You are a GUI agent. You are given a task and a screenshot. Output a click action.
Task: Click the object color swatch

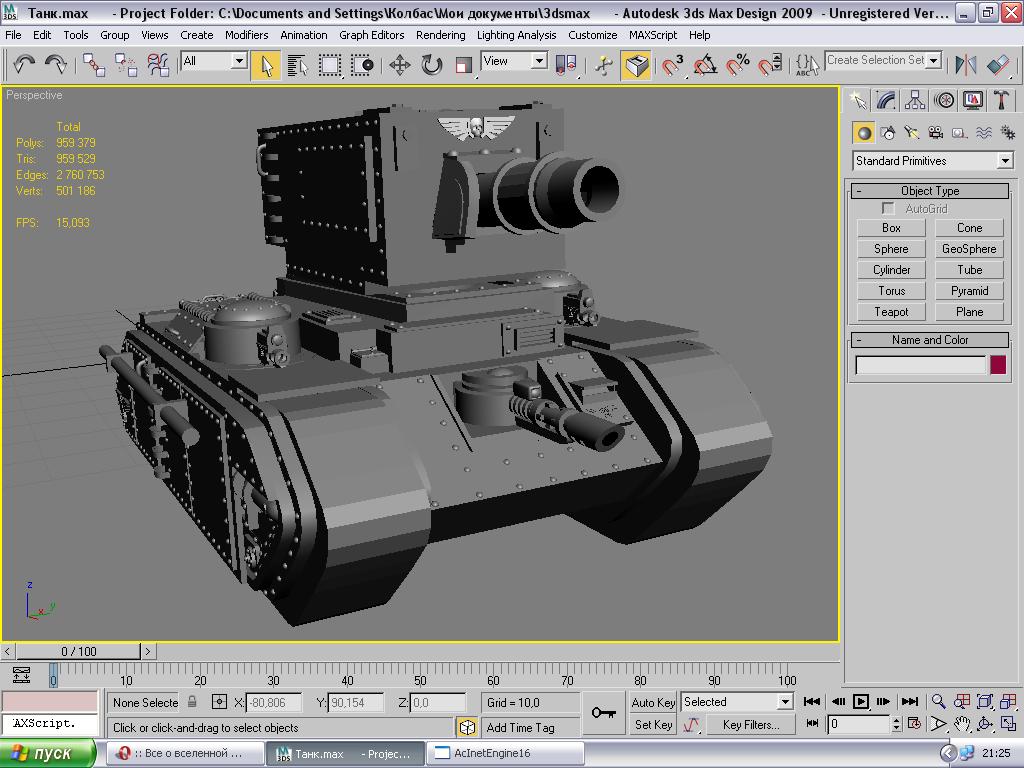[998, 365]
